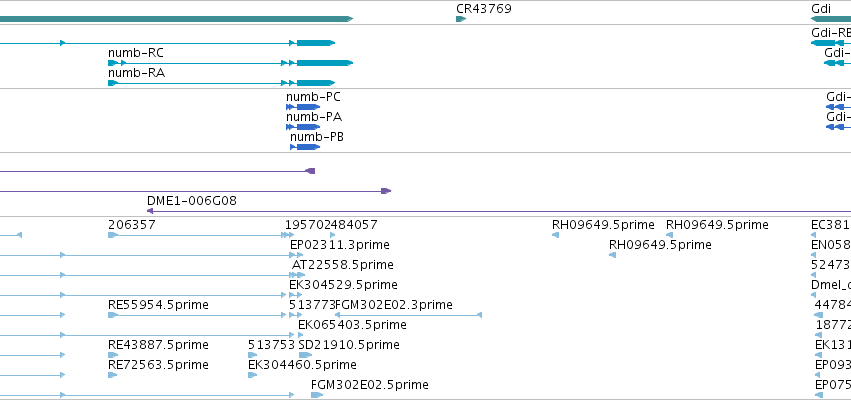The width and height of the screenshot is (851, 400).
Task: Select the purple arrow end below numb-PB
Action: [x=310, y=171]
